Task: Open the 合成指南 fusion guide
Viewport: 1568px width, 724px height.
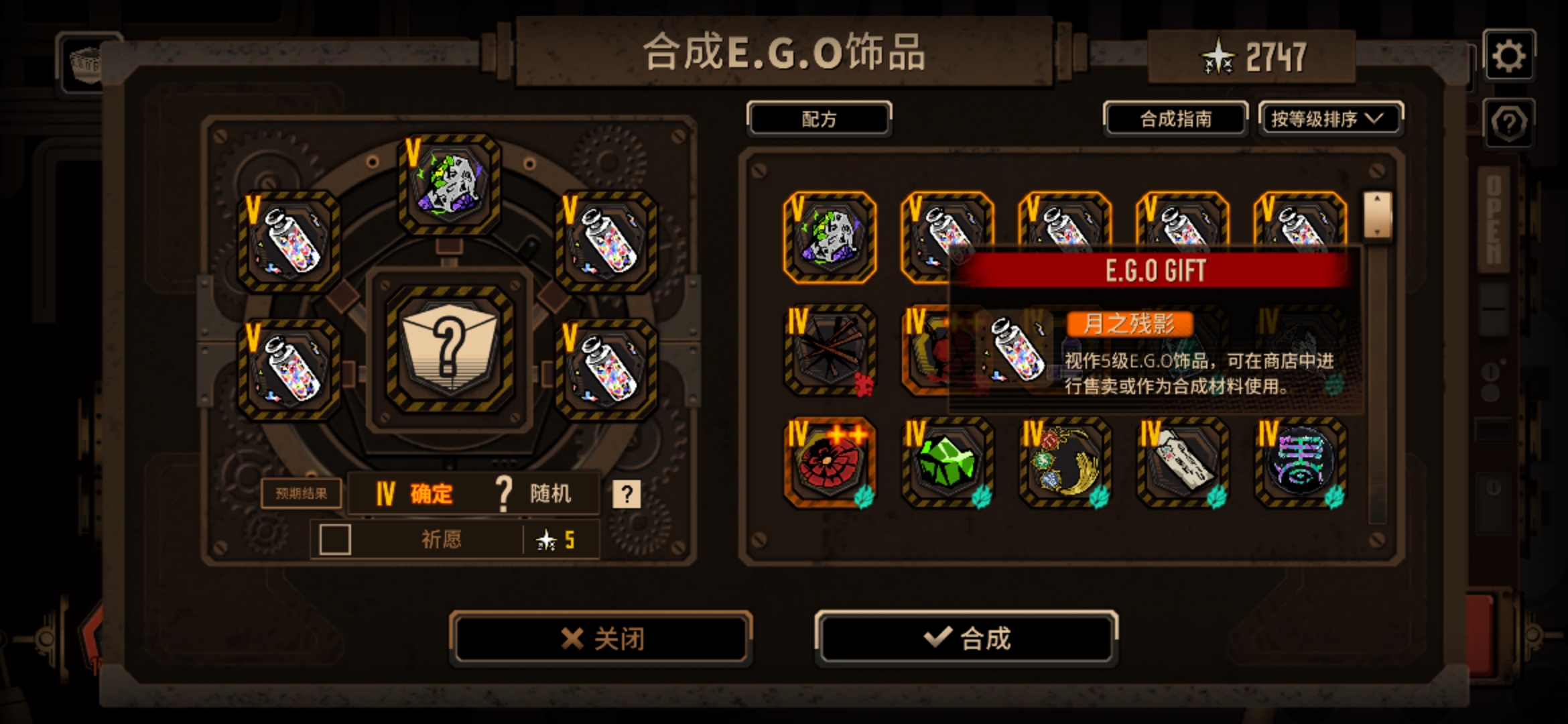Action: point(1175,119)
